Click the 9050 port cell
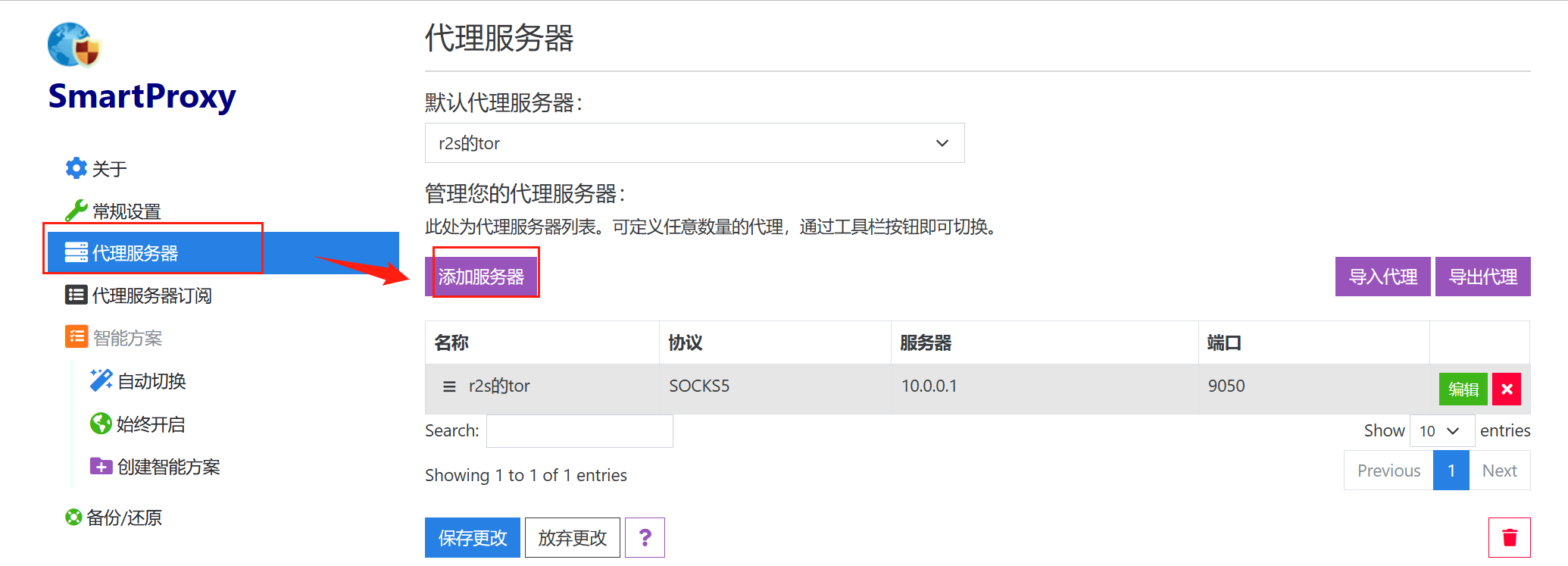This screenshot has height=566, width=1568. tap(1314, 389)
